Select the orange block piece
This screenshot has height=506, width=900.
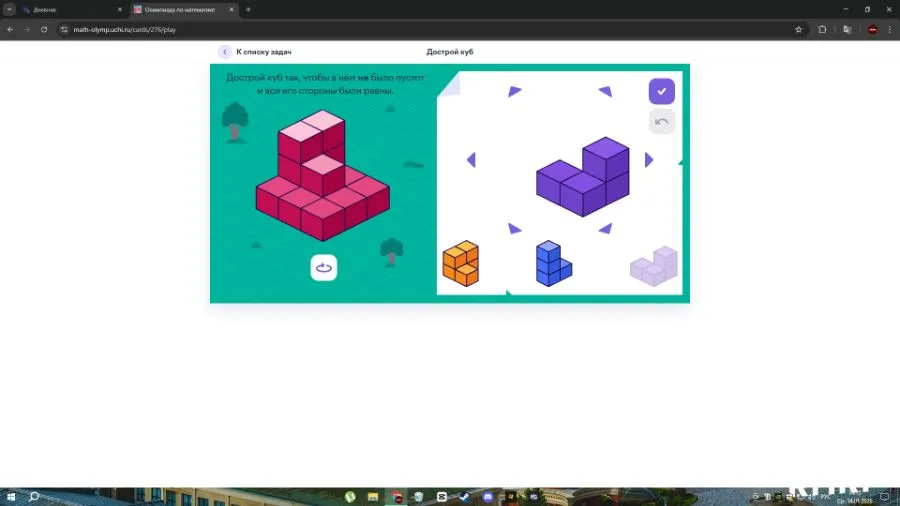(x=460, y=263)
